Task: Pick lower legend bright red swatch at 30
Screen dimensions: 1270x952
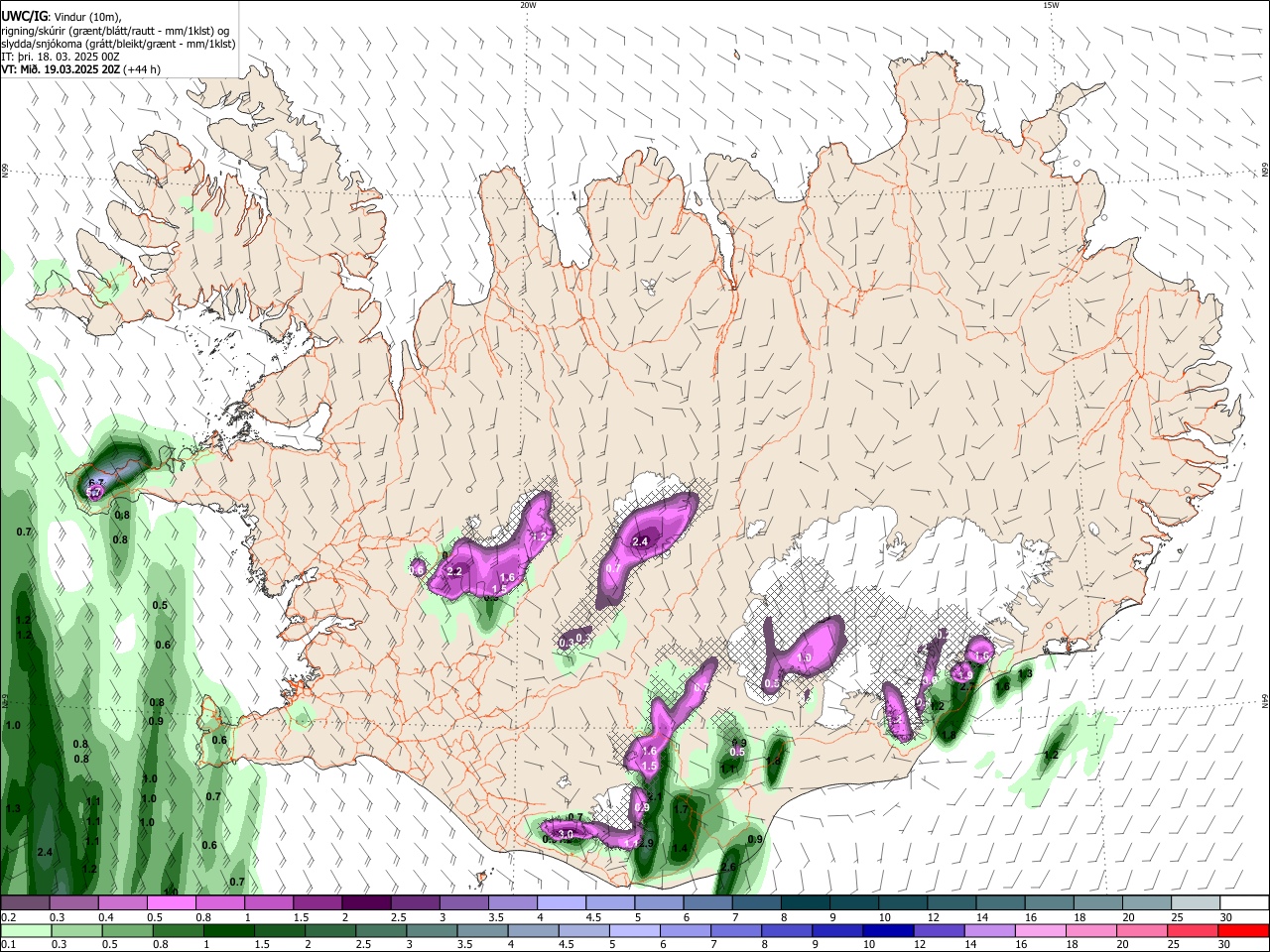Action: 1242,930
